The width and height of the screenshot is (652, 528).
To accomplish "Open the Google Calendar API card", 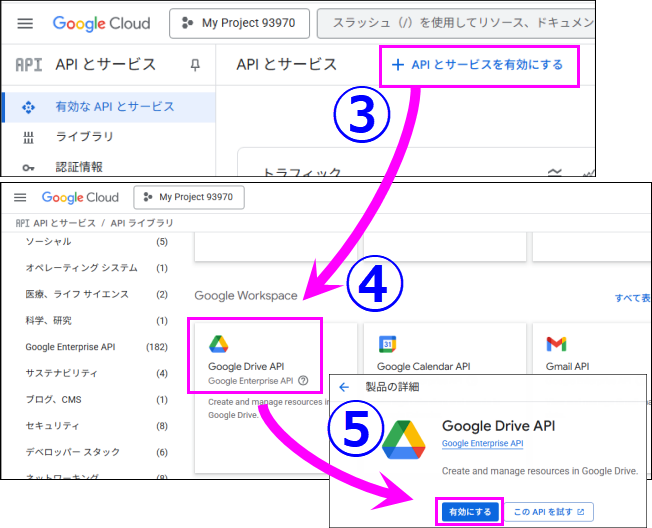I will coord(423,366).
